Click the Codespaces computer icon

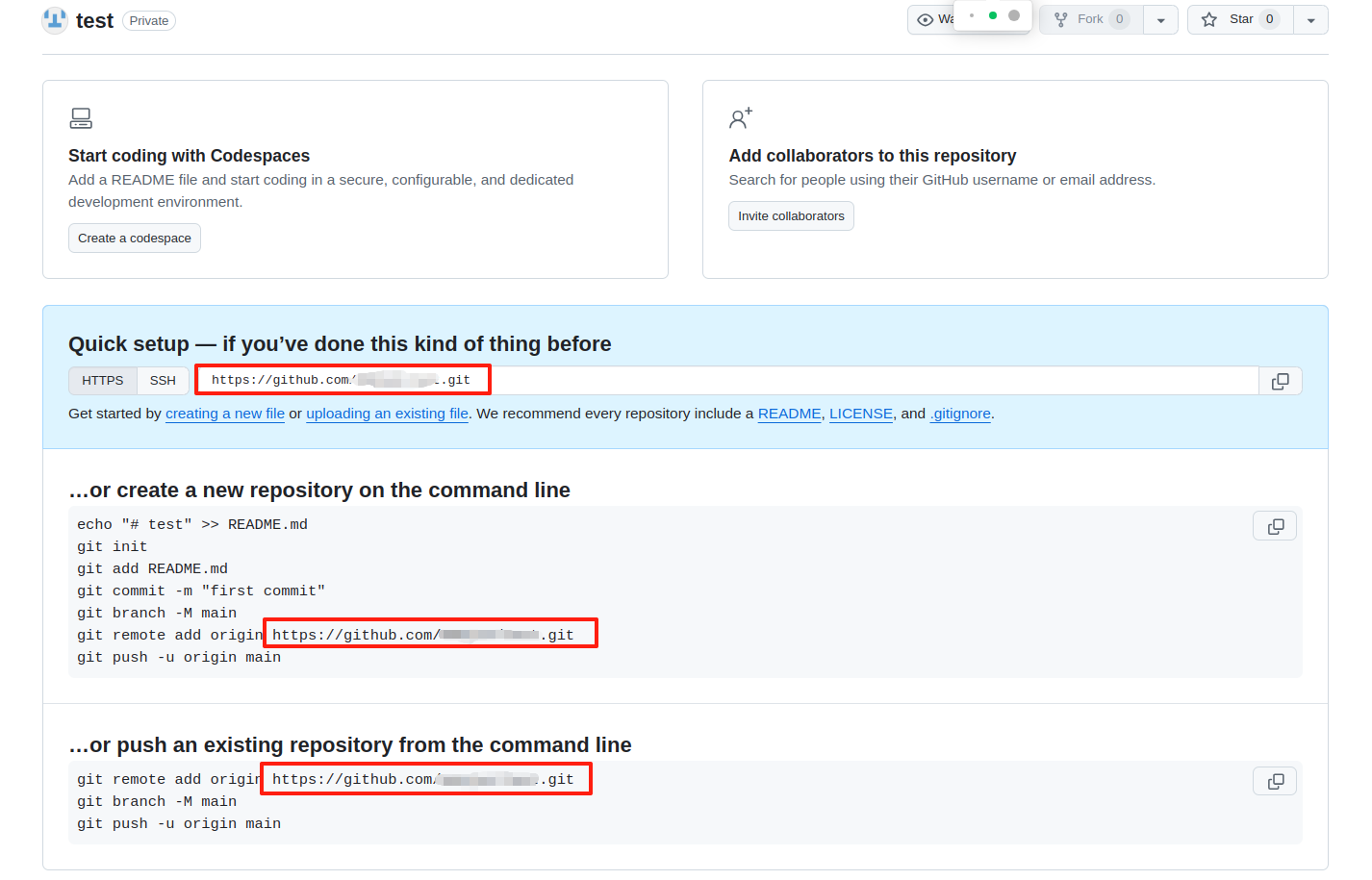pos(81,118)
